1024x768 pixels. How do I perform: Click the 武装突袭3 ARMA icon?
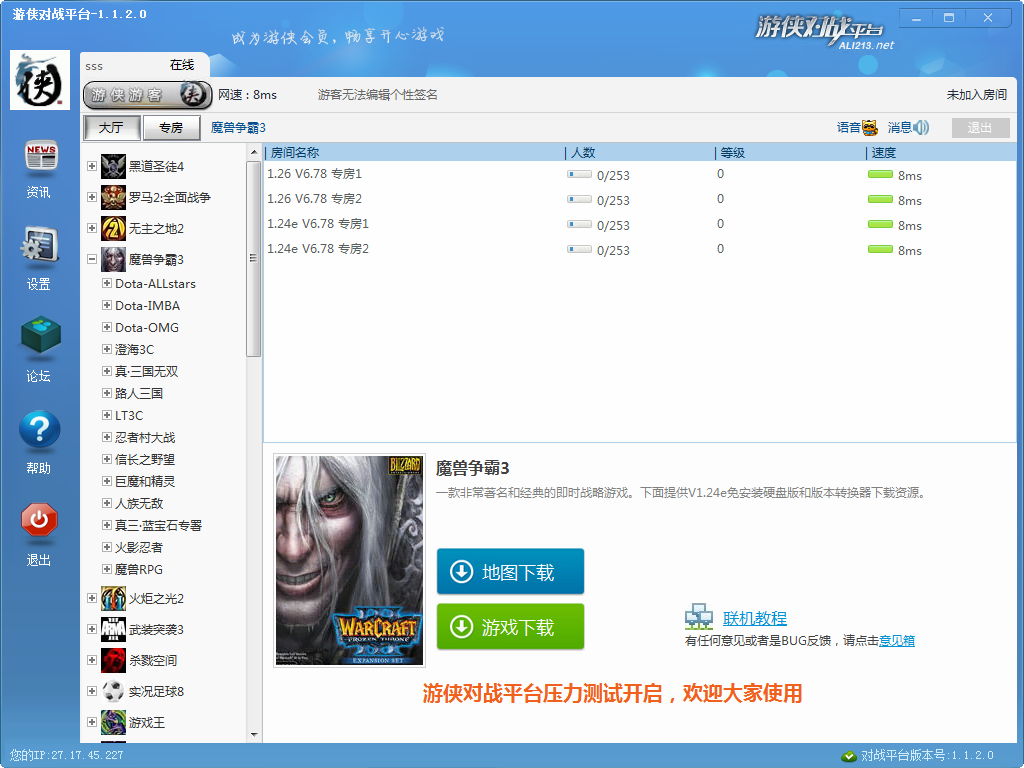click(x=113, y=630)
